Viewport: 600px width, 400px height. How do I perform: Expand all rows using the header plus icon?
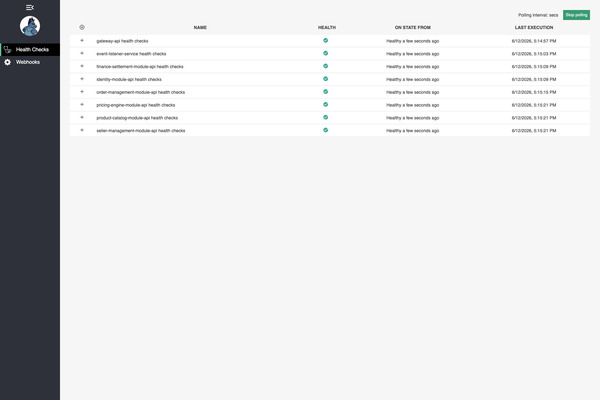tap(82, 27)
